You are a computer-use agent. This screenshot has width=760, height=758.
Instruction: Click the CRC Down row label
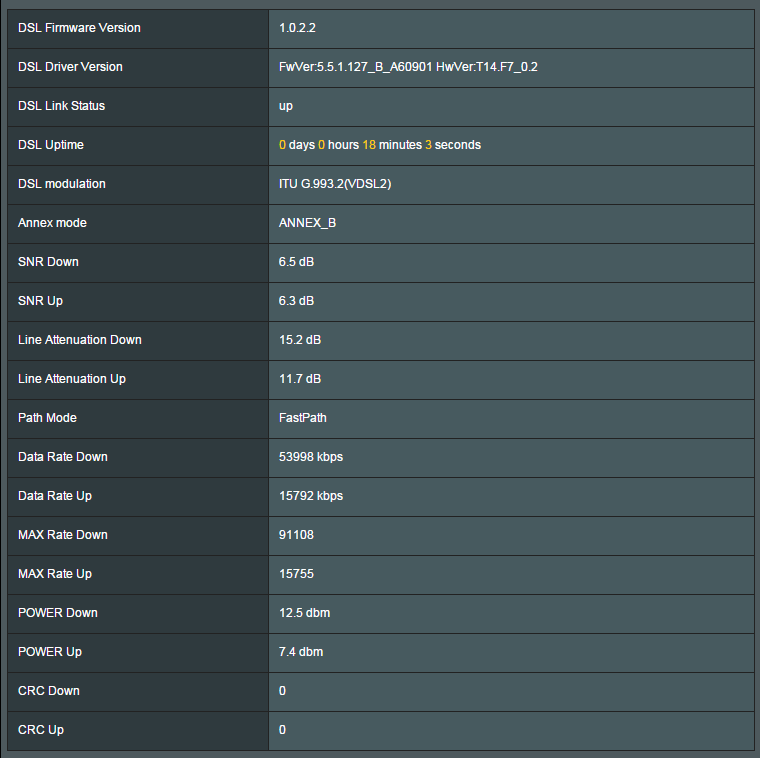click(x=48, y=691)
